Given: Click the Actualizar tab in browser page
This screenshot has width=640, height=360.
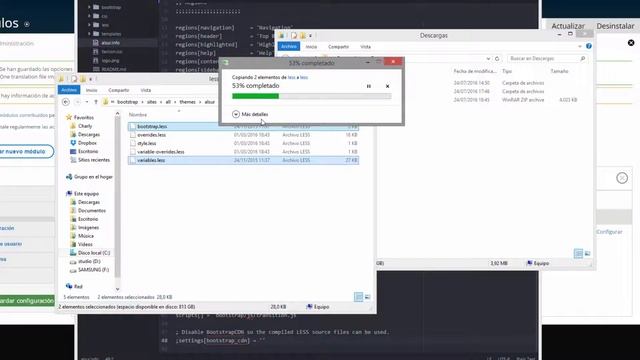Looking at the screenshot, I should [568, 26].
